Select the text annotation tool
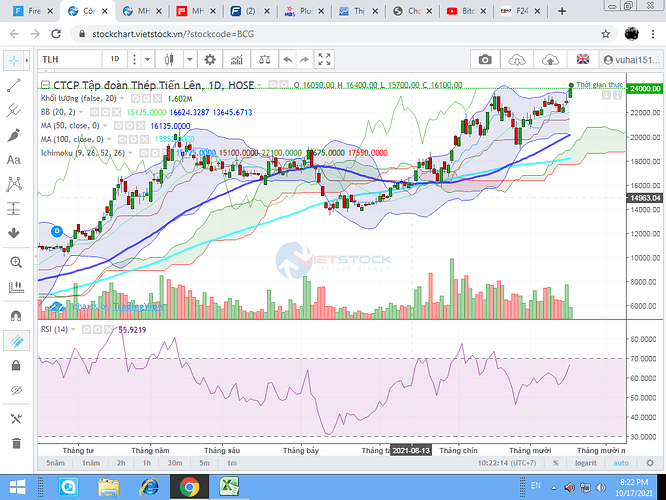The height and width of the screenshot is (500, 666). coord(14,160)
